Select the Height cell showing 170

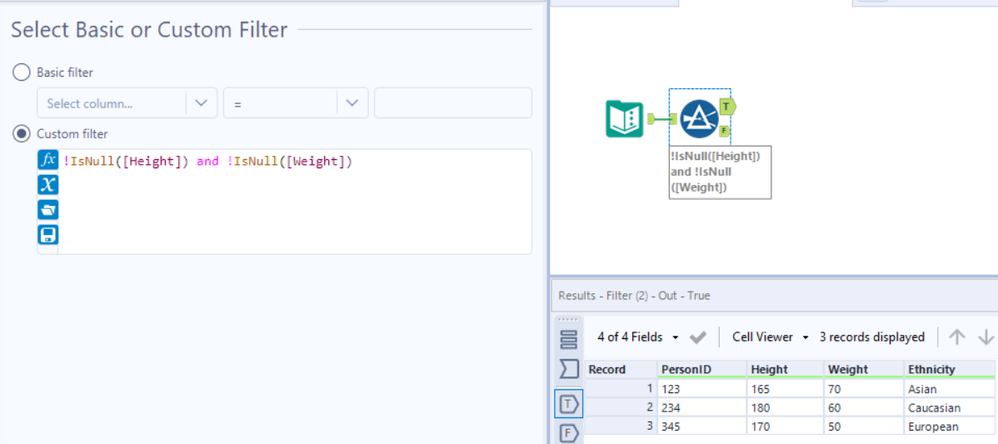(785, 426)
